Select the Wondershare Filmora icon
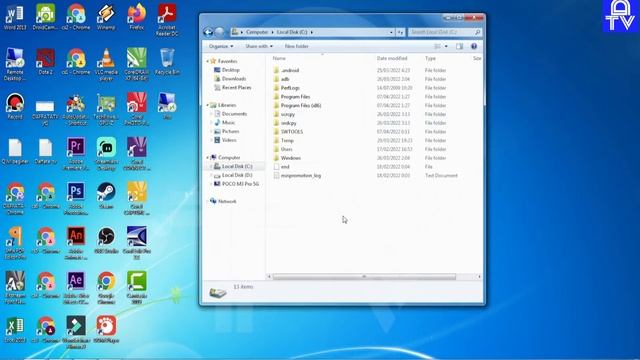Image resolution: width=640 pixels, height=360 pixels. [x=76, y=332]
